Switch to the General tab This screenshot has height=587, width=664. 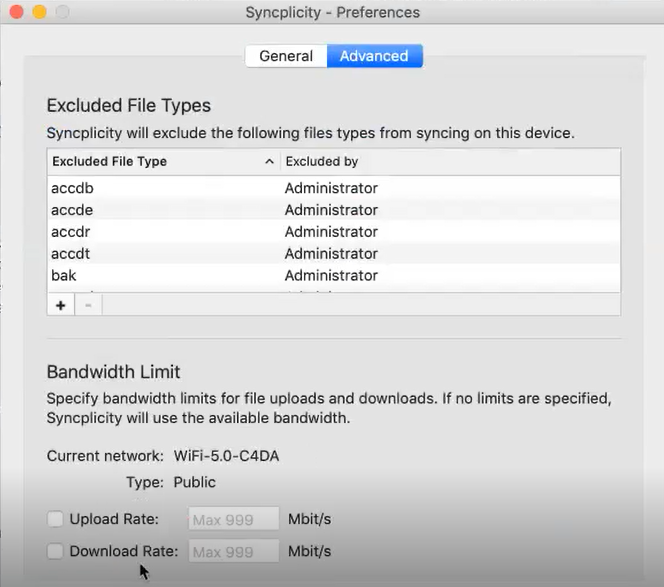coord(286,56)
